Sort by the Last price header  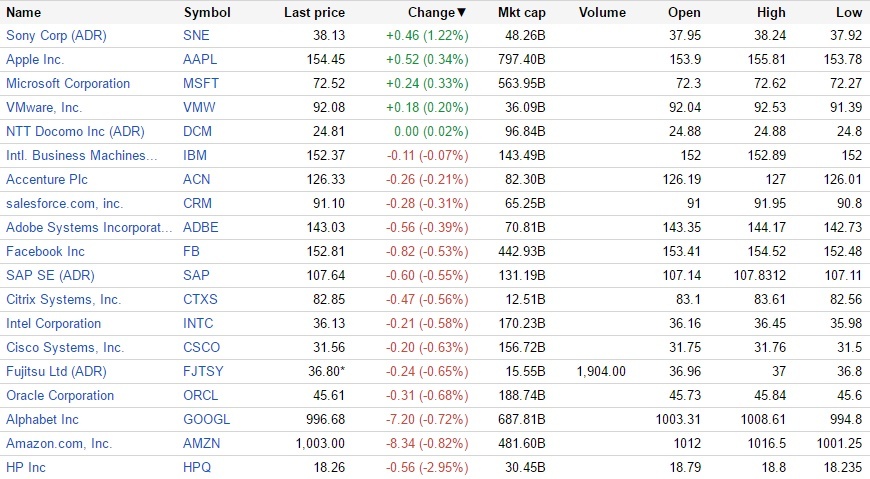314,13
